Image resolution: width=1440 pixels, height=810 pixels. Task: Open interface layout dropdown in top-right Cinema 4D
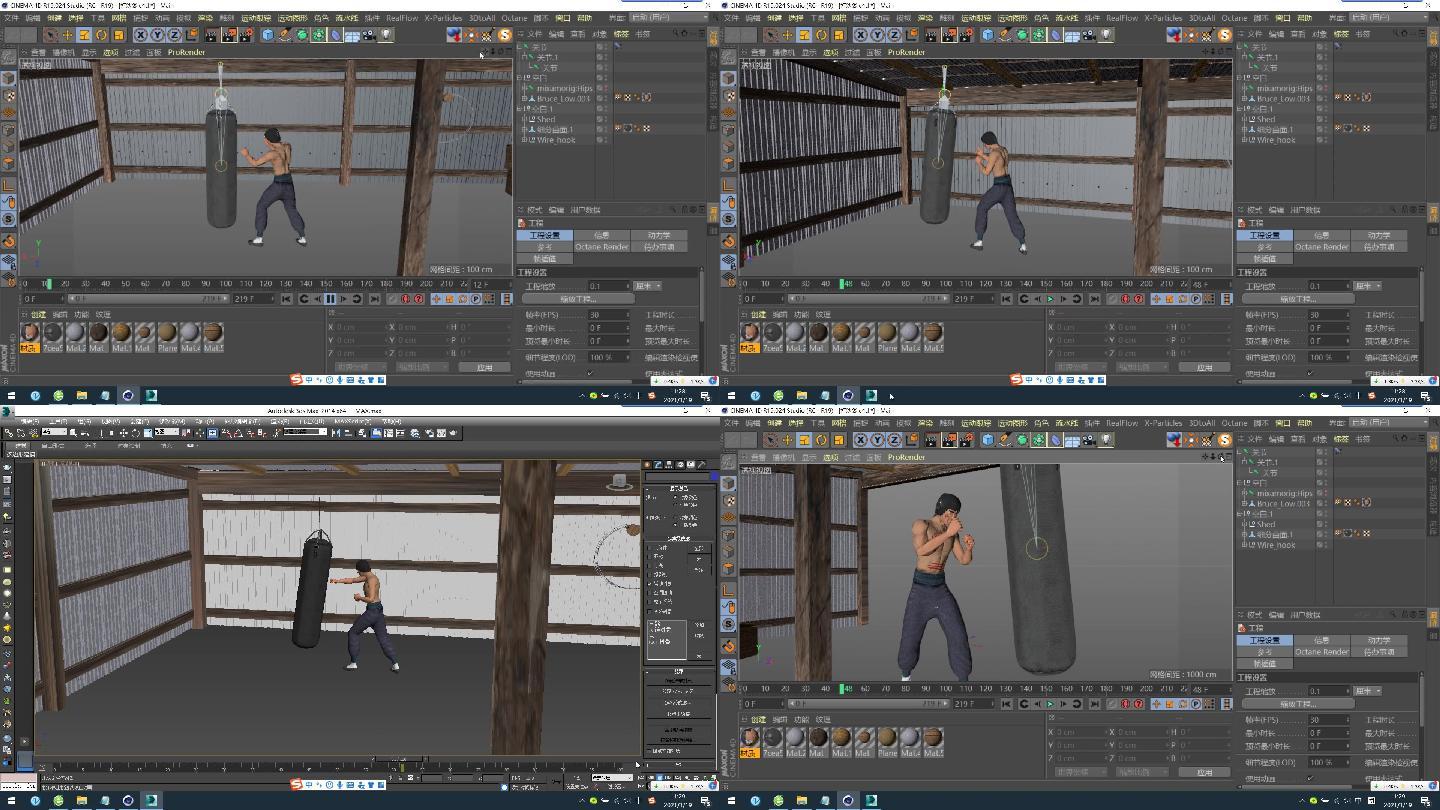(1388, 17)
